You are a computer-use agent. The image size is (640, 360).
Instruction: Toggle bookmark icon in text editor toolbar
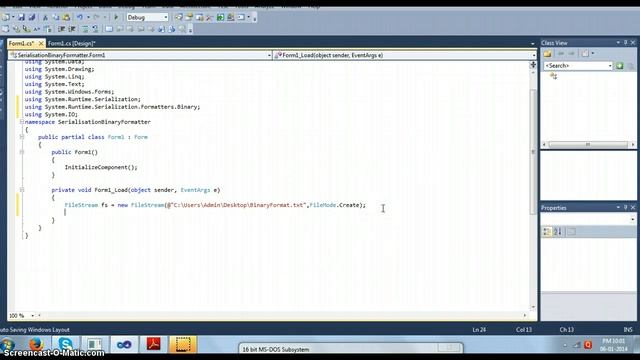(x=109, y=29)
